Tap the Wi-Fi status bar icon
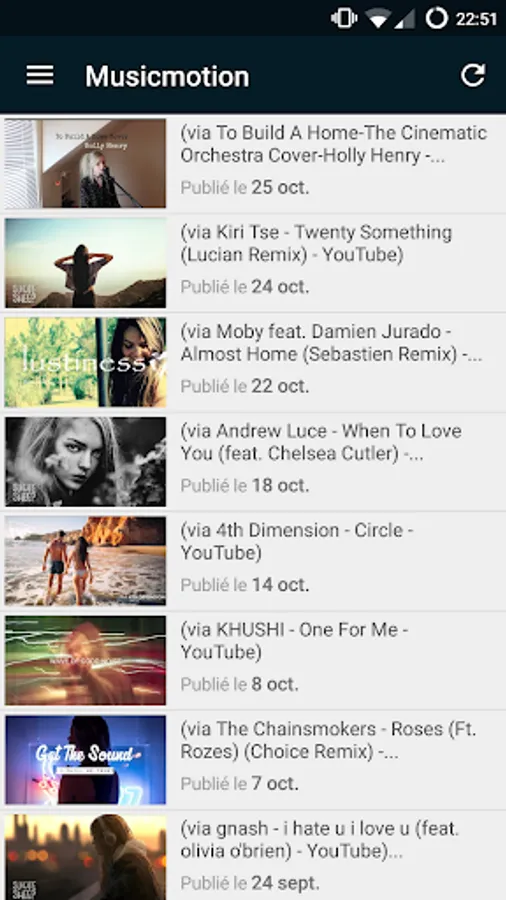 (x=379, y=19)
